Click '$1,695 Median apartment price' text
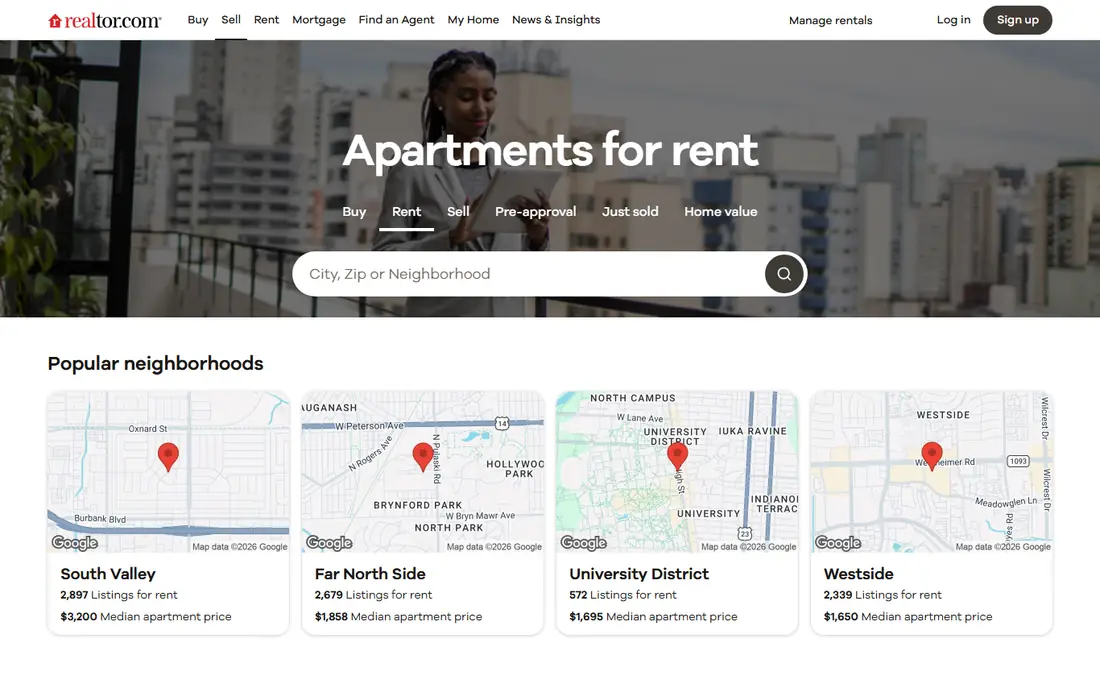1100x688 pixels. [x=653, y=616]
